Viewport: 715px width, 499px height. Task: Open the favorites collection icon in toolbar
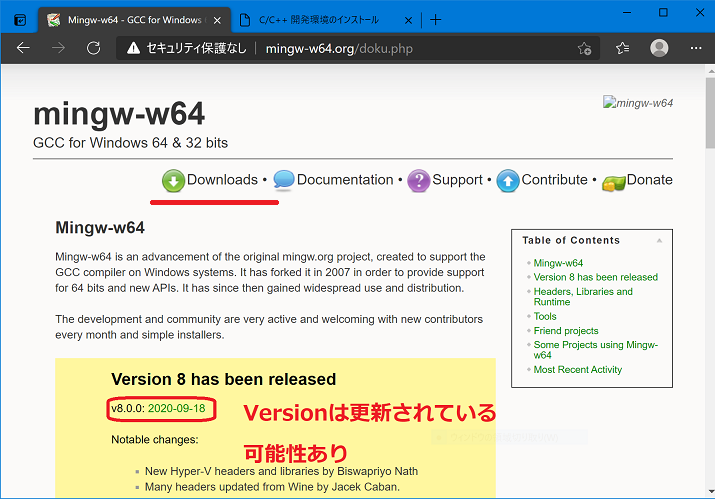[x=622, y=48]
